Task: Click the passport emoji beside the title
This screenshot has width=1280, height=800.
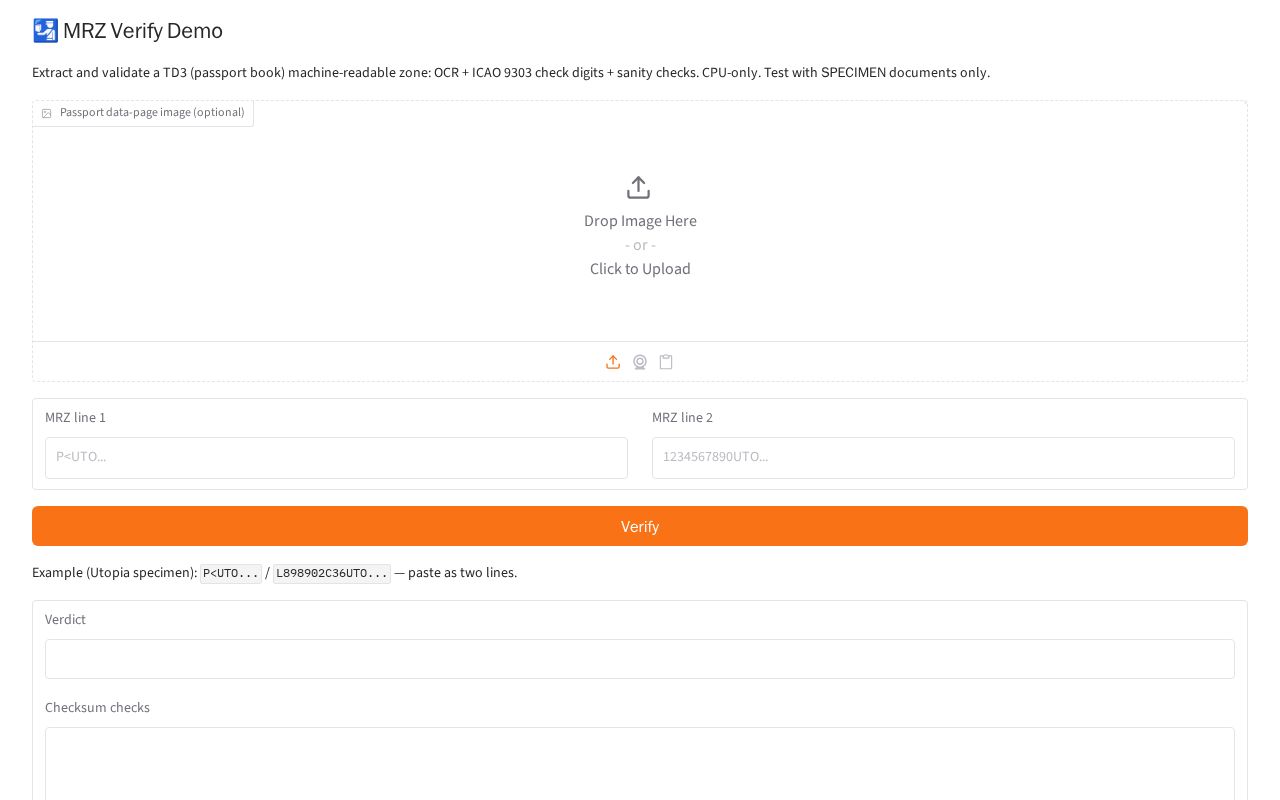Action: click(45, 31)
